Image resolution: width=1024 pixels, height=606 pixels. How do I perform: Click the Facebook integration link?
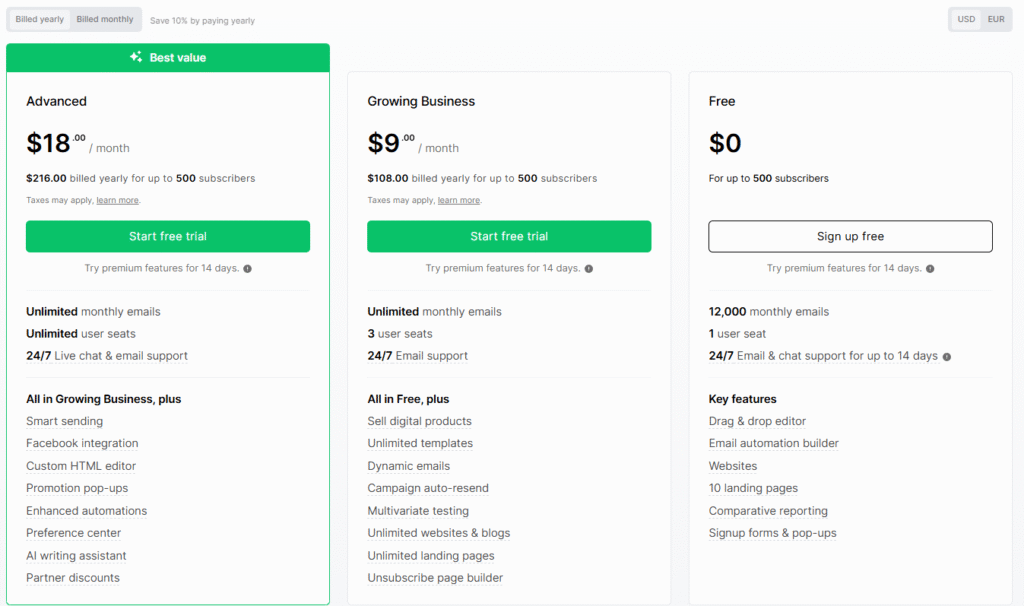pyautogui.click(x=81, y=443)
